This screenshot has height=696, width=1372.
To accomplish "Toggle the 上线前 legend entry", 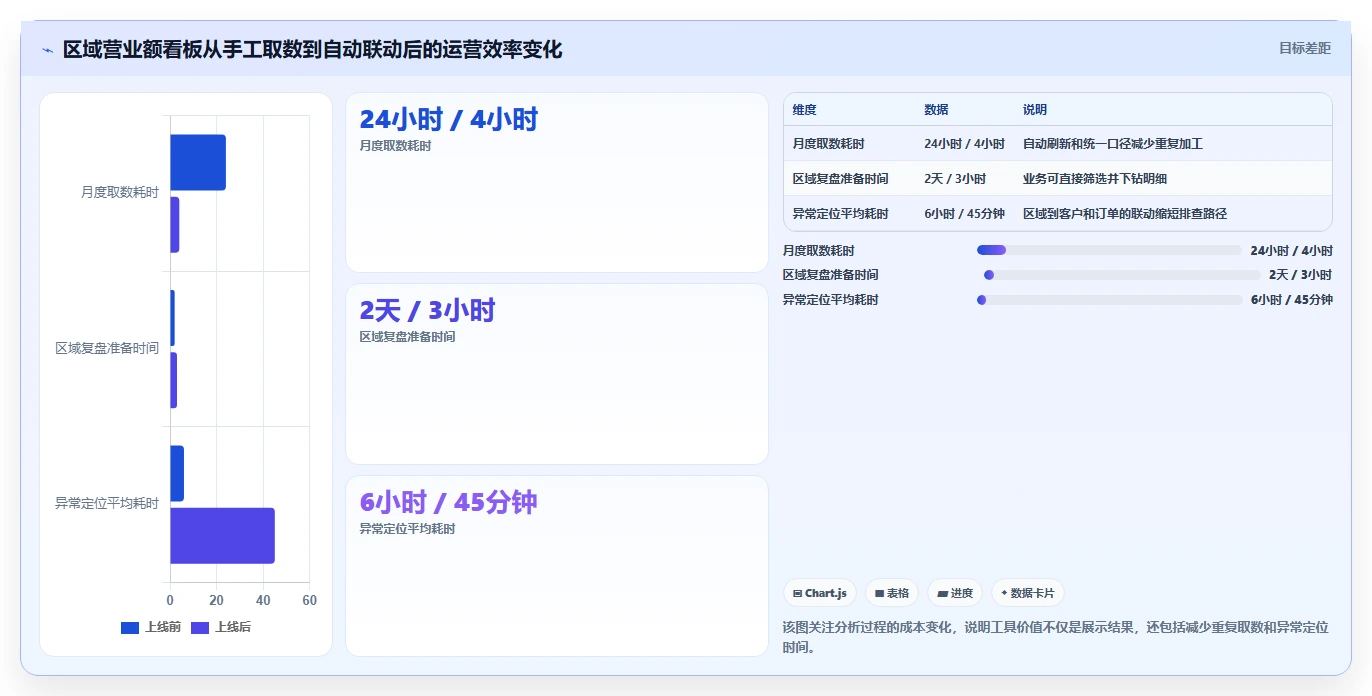I will point(151,627).
